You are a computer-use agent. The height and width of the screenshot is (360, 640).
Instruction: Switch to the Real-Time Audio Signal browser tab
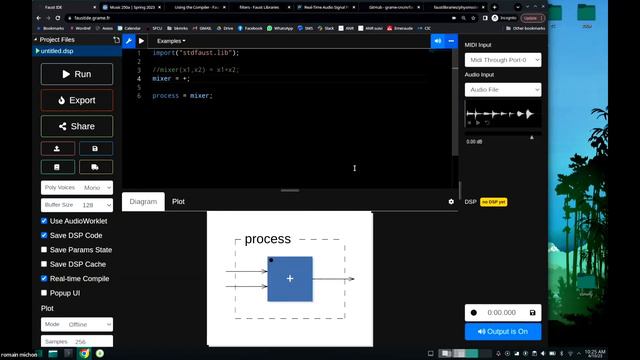(326, 7)
